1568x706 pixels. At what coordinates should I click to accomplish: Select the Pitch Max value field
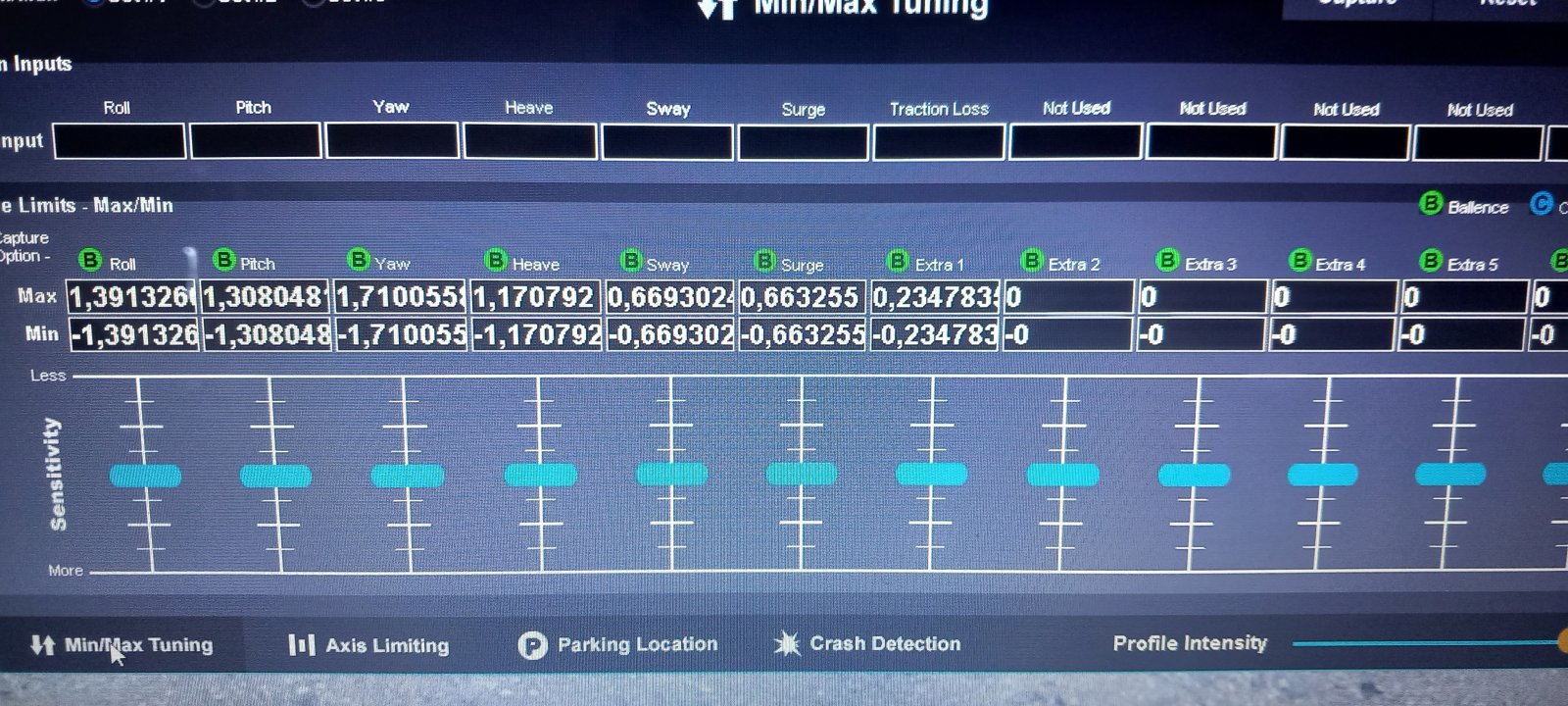(266, 297)
